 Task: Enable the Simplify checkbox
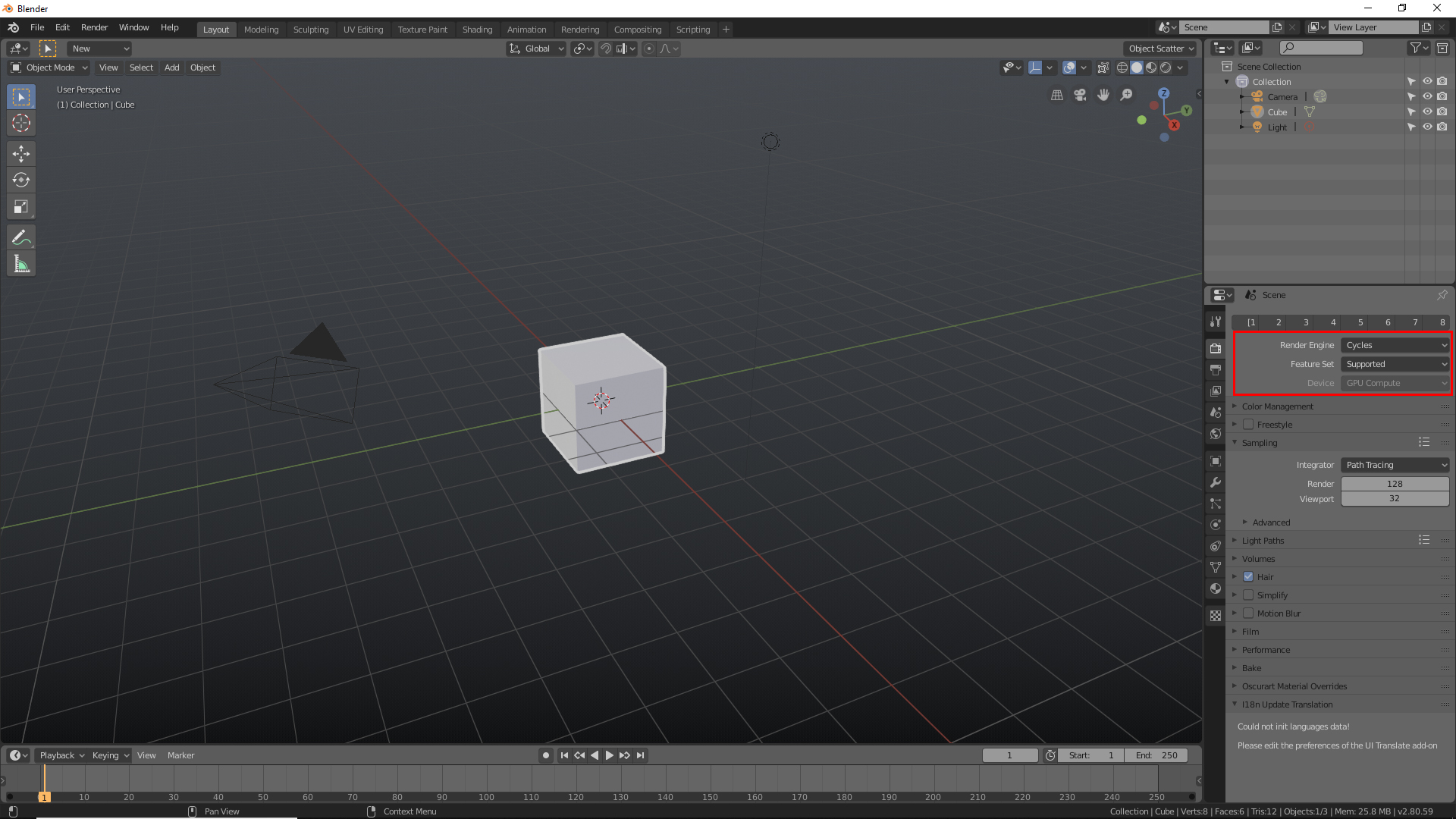pos(1248,595)
